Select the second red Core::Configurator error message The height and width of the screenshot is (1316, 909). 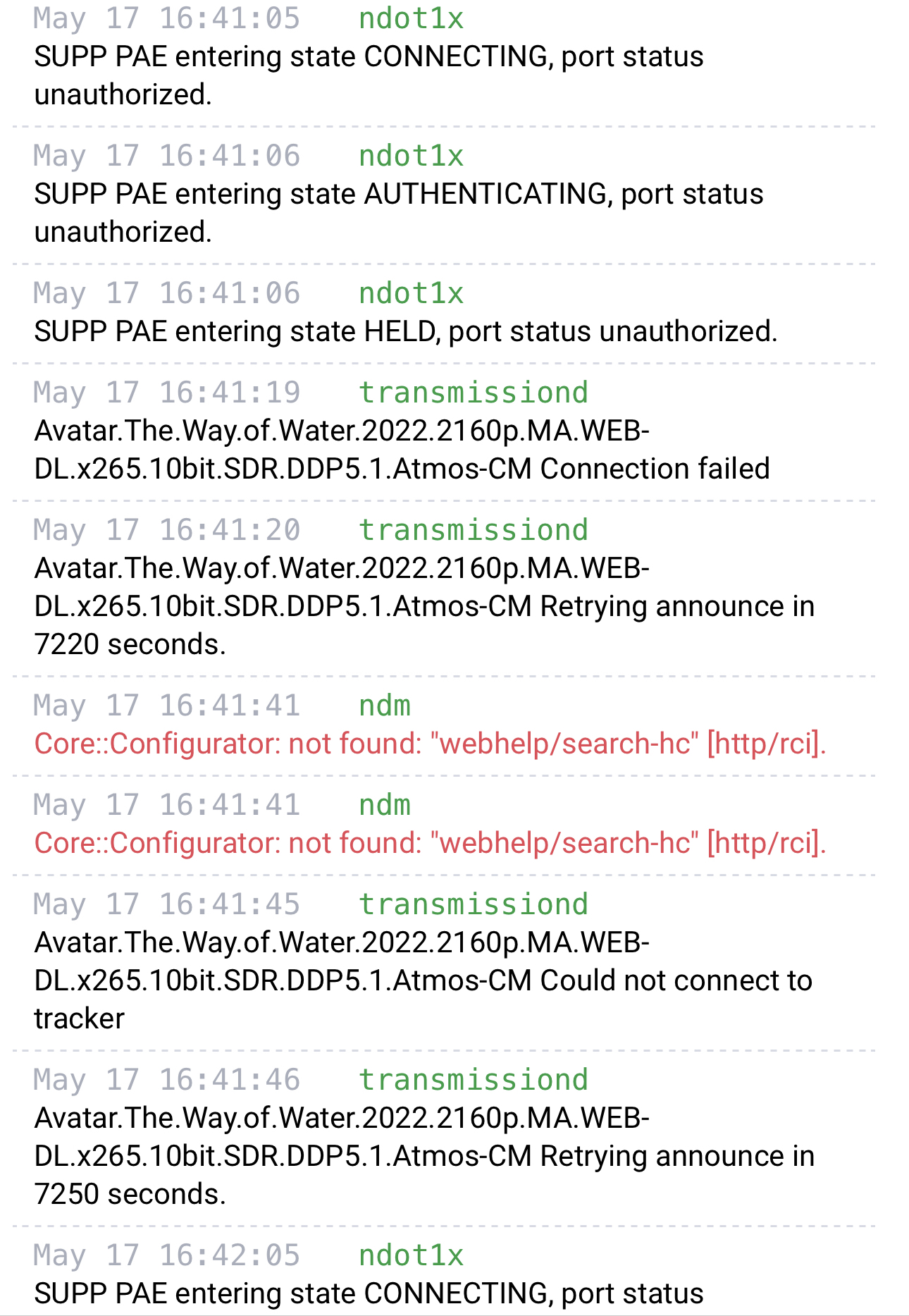coord(430,843)
